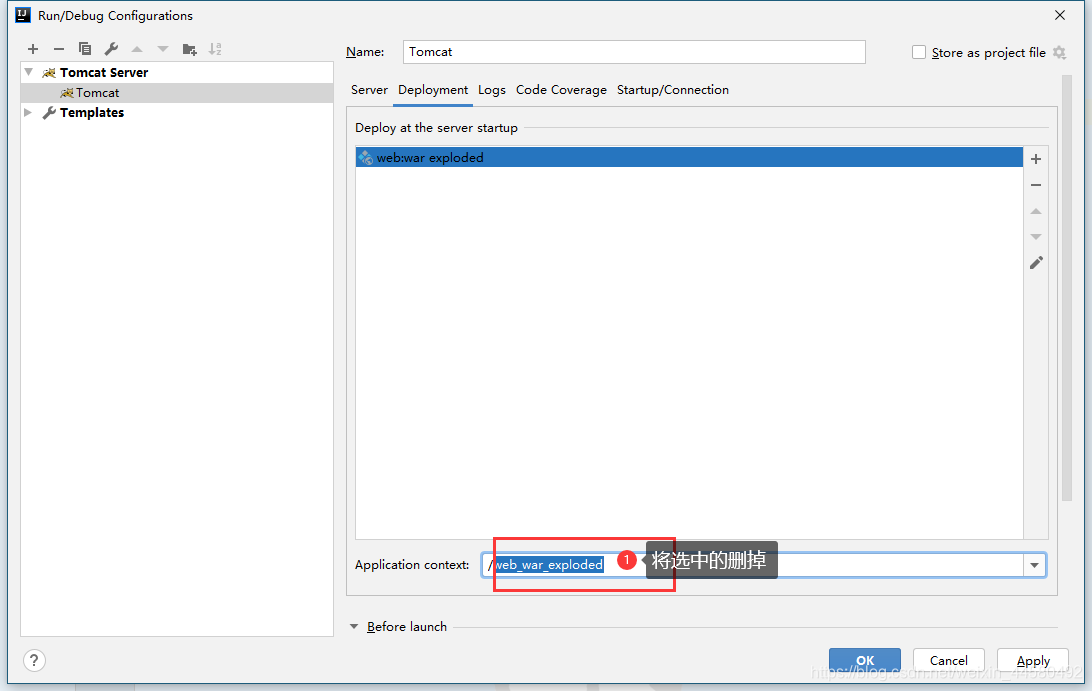Remove the selected deployment artifact
1092x691 pixels.
coord(1036,185)
